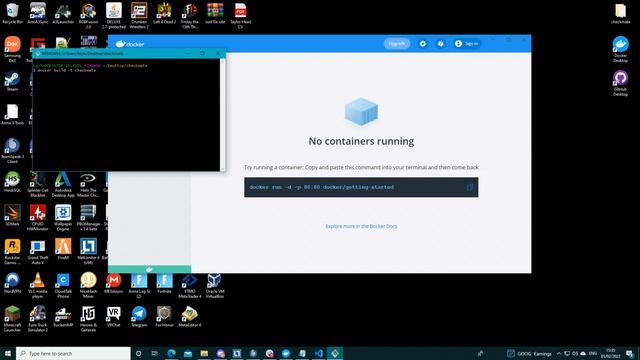Open Docker Desktop shortcut on desktop

(x=620, y=49)
